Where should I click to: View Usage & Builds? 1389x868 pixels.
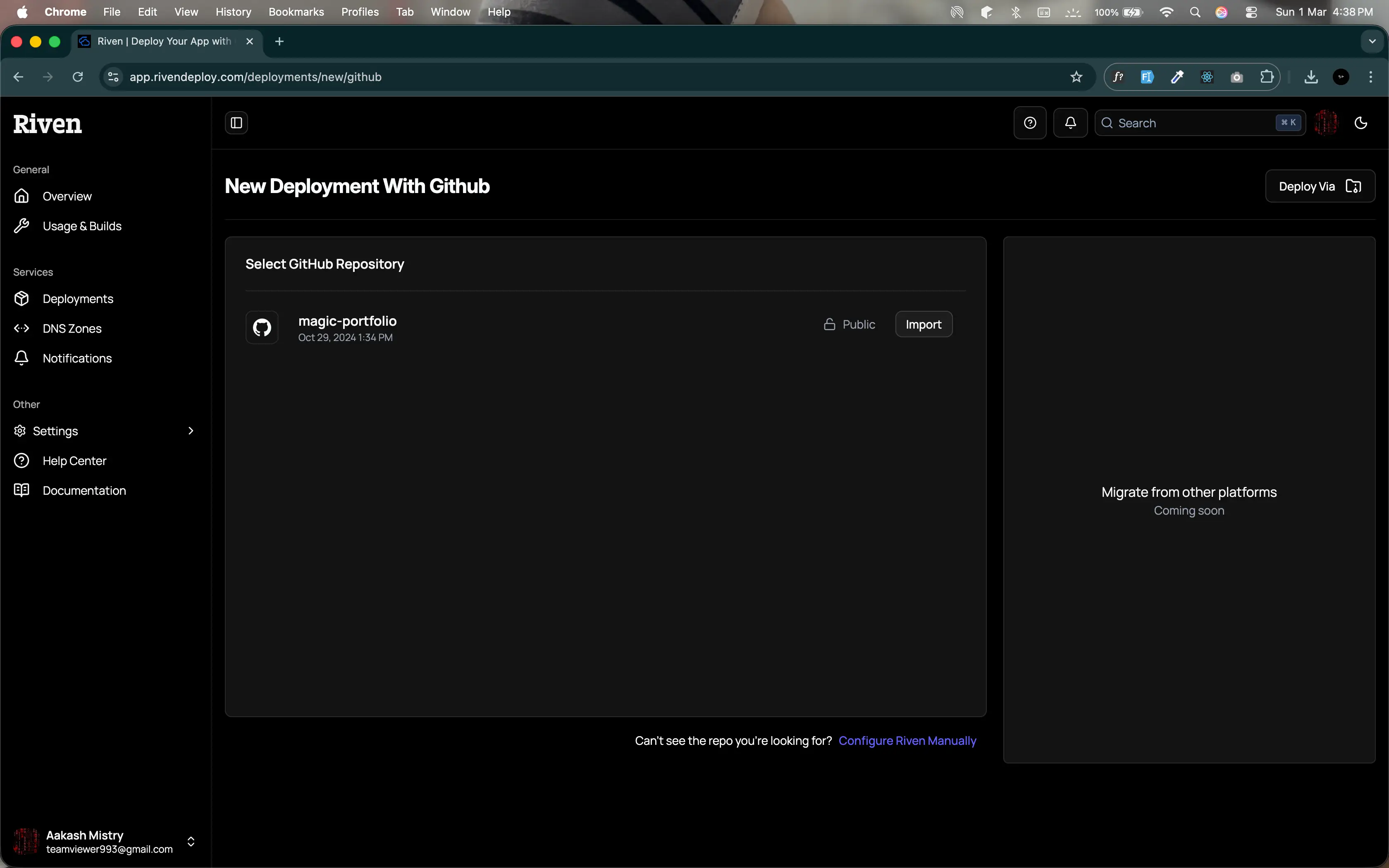pos(82,226)
